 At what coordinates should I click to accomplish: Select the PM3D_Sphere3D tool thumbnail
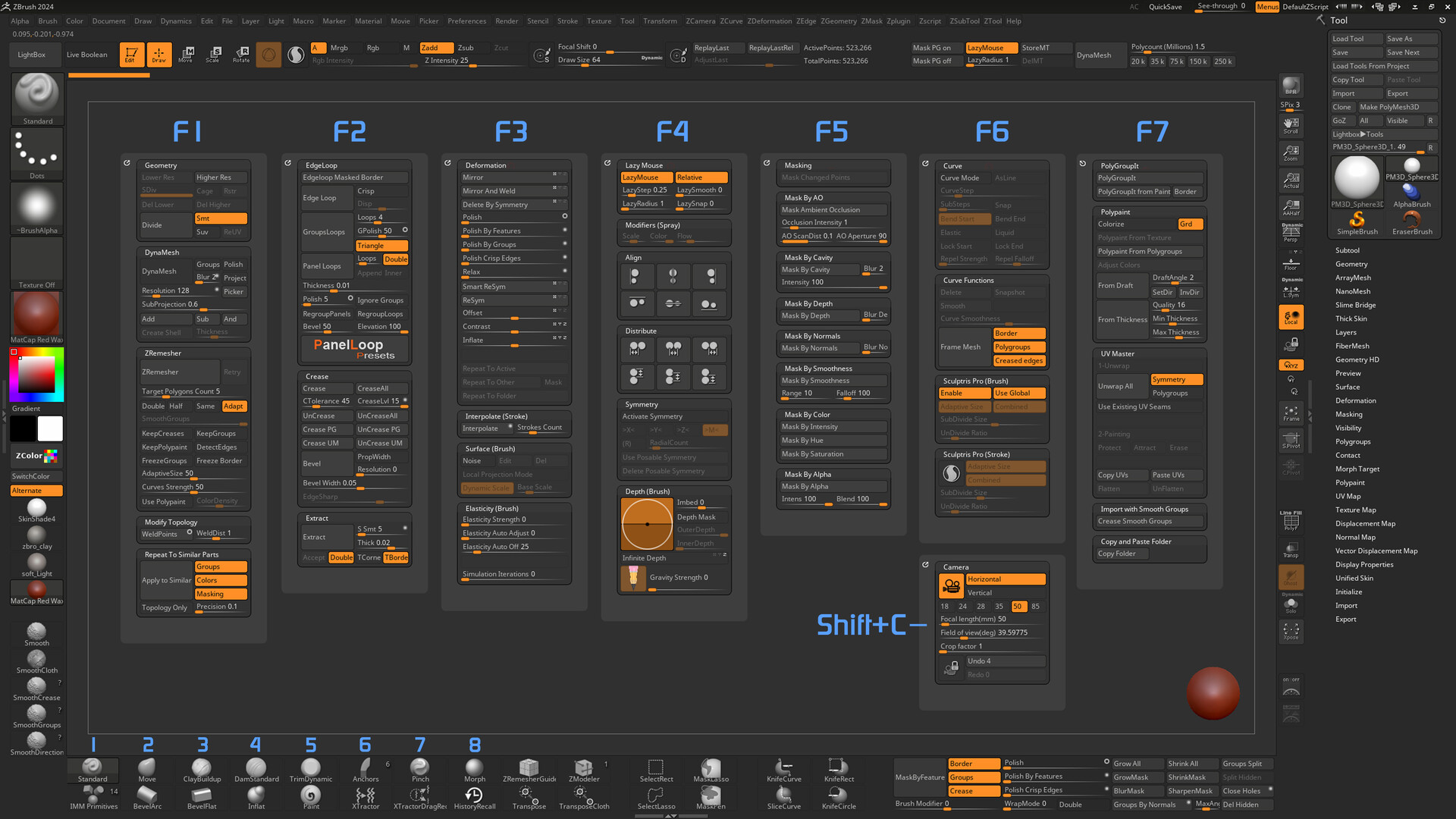1356,180
